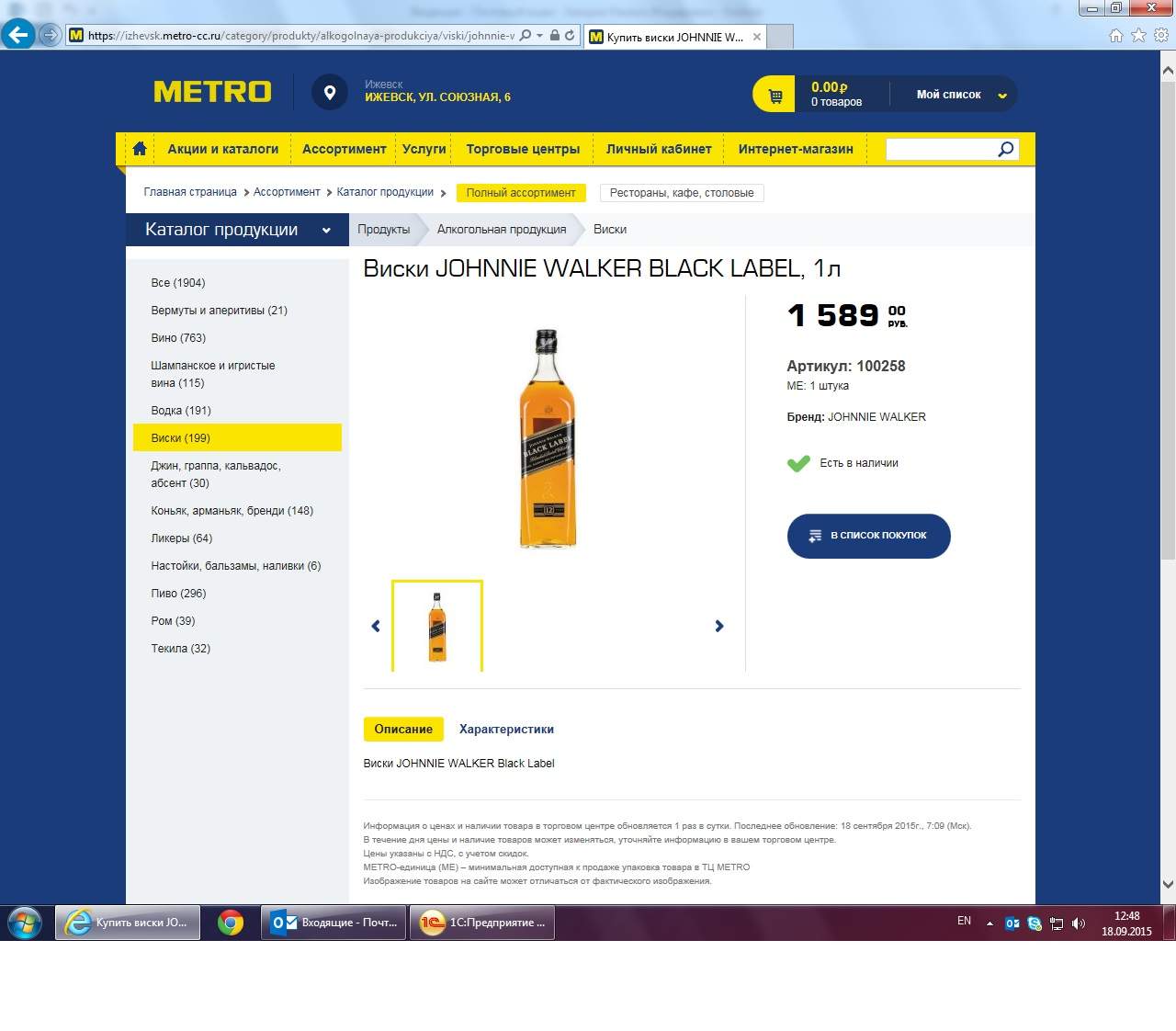The image size is (1176, 1031).
Task: Click the product thumbnail image
Action: 437,626
